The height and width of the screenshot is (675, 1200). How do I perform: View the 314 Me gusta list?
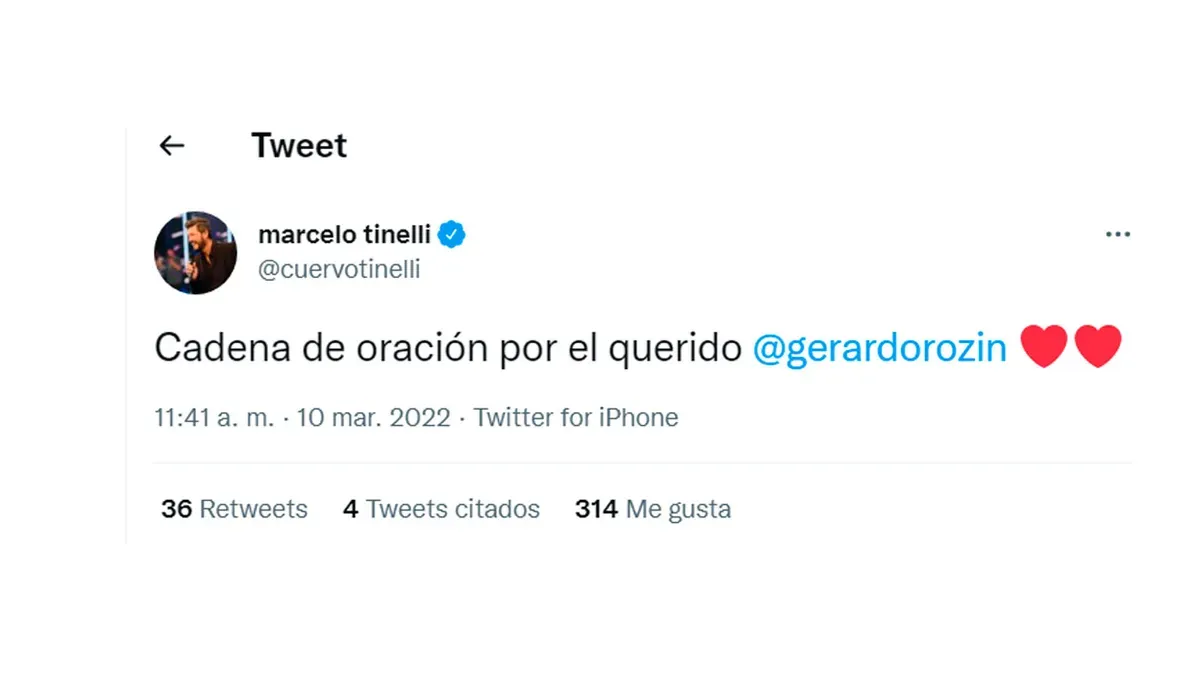pos(652,509)
